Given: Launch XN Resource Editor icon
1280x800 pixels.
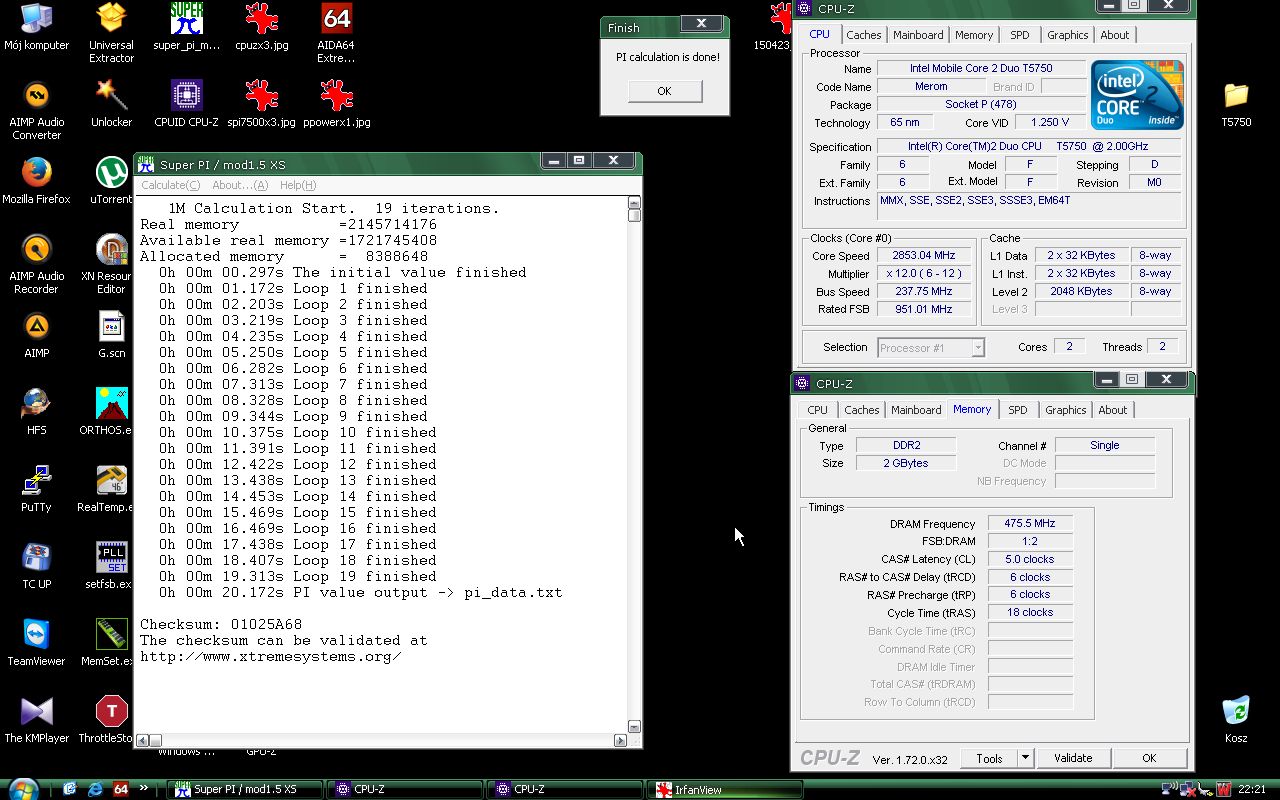Looking at the screenshot, I should pos(111,264).
